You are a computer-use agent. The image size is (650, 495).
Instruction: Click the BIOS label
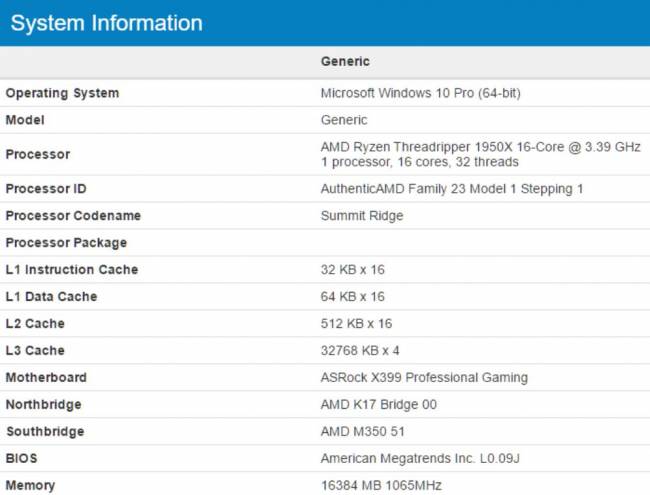pyautogui.click(x=21, y=459)
